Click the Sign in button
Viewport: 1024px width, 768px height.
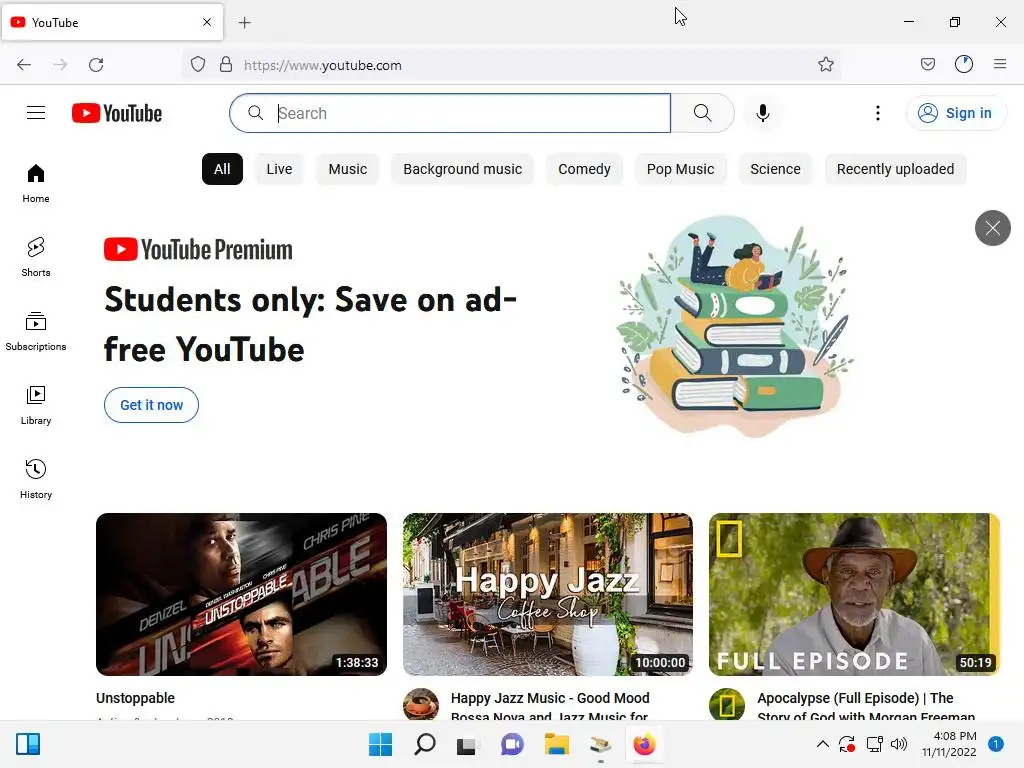click(x=955, y=113)
